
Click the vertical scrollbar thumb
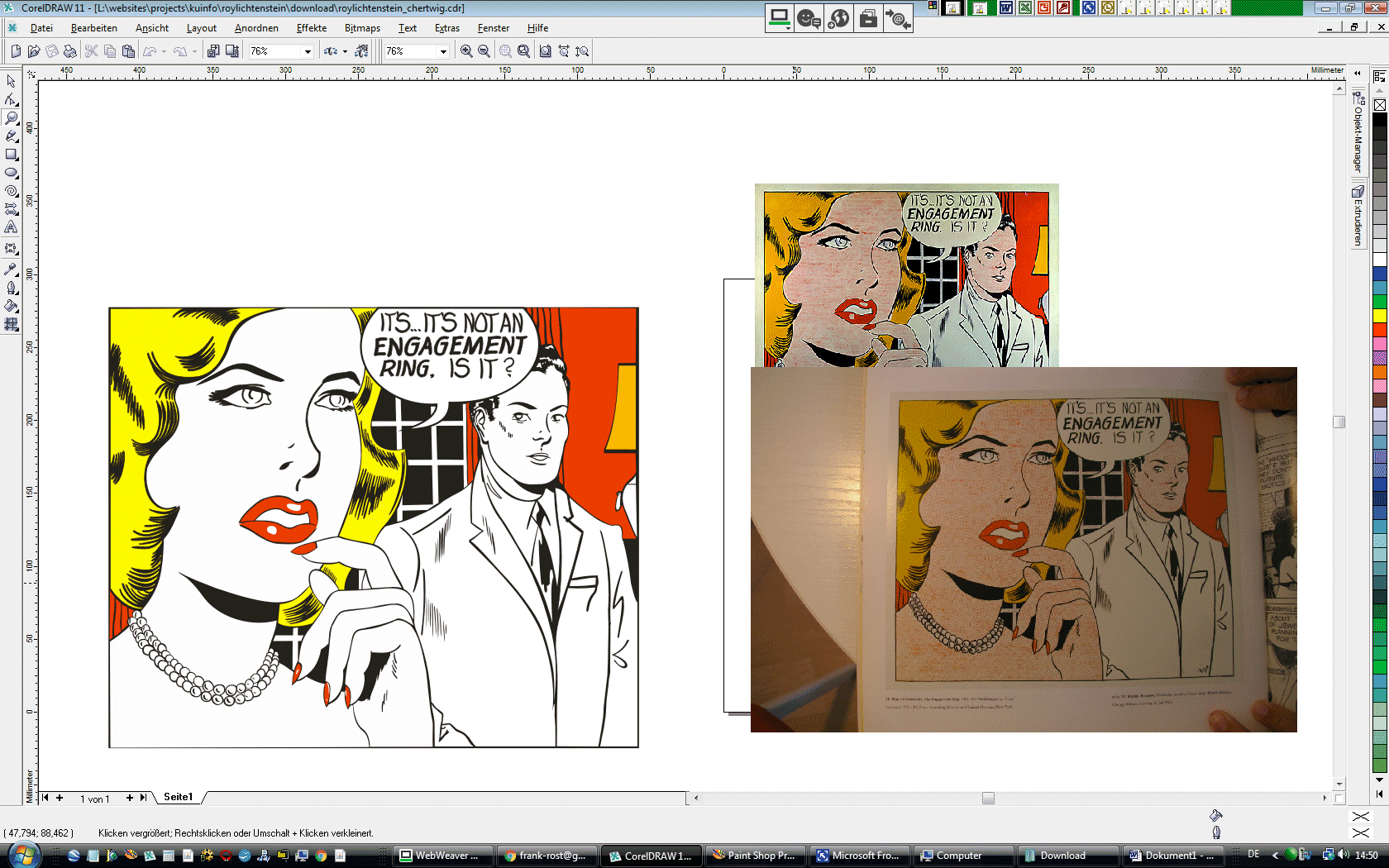click(1339, 422)
